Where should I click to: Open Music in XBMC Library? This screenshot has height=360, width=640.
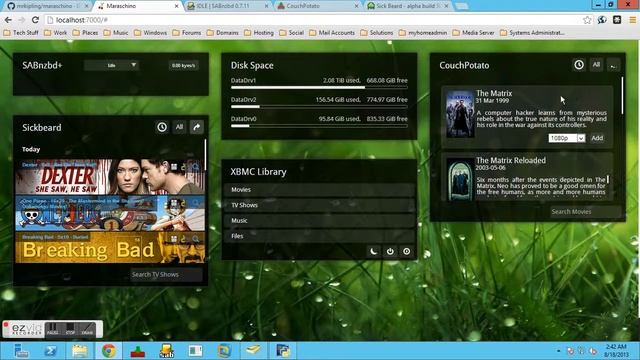point(319,221)
